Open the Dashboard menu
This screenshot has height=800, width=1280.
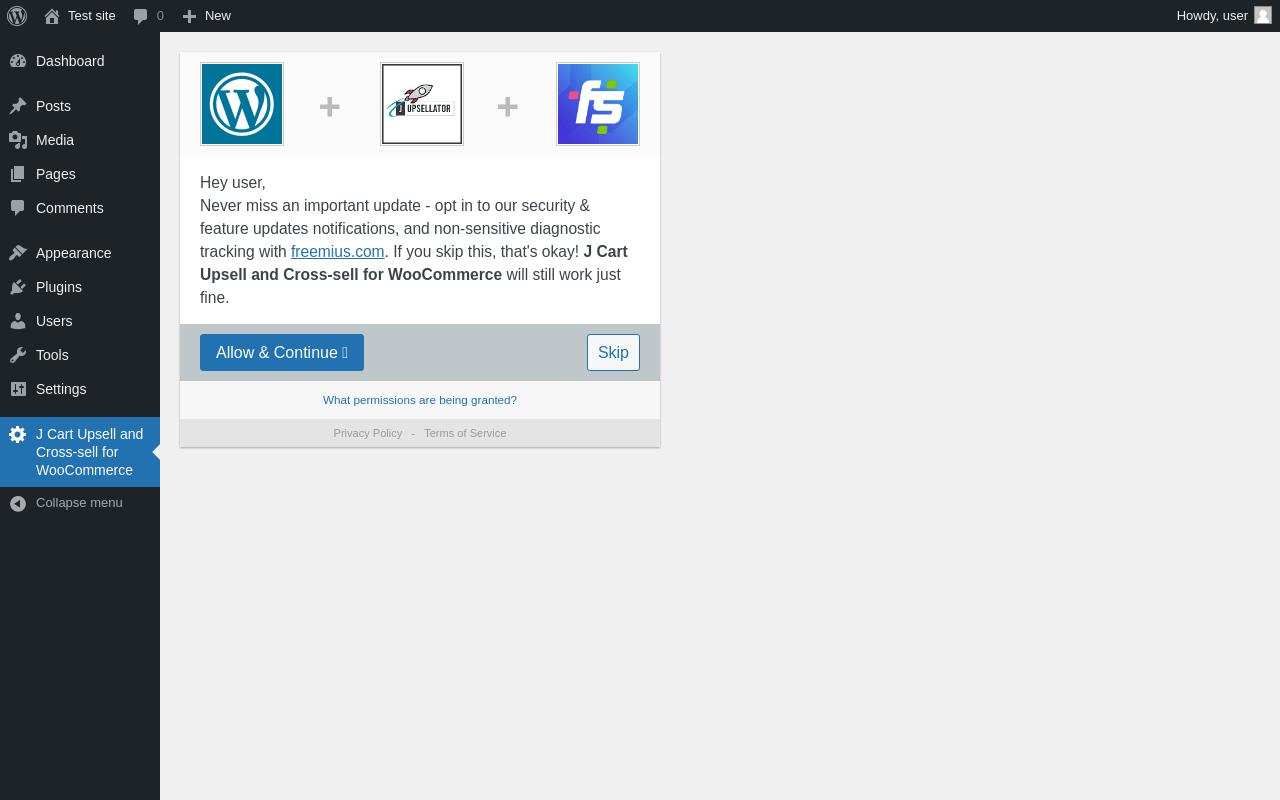click(x=80, y=61)
